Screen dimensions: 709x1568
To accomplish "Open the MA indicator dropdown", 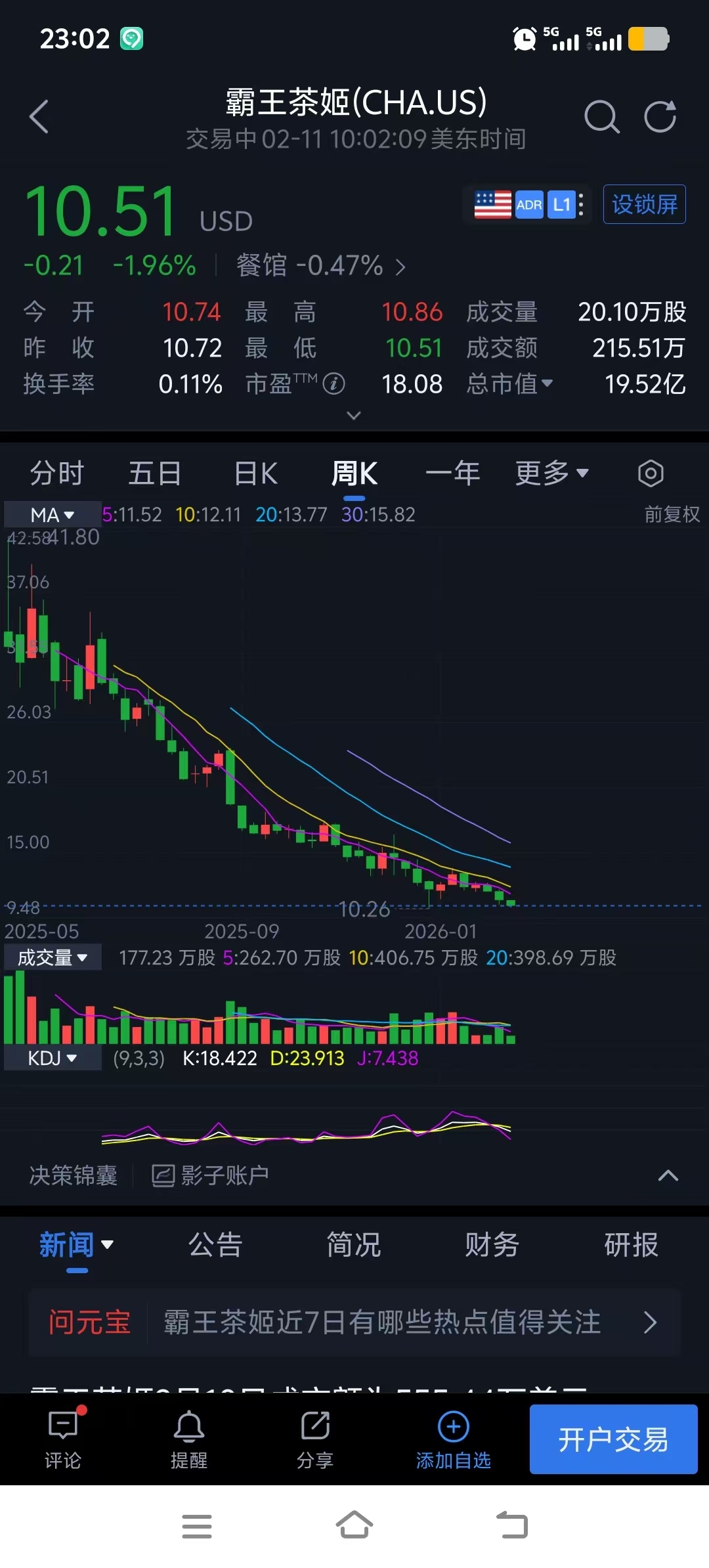I will [x=53, y=515].
